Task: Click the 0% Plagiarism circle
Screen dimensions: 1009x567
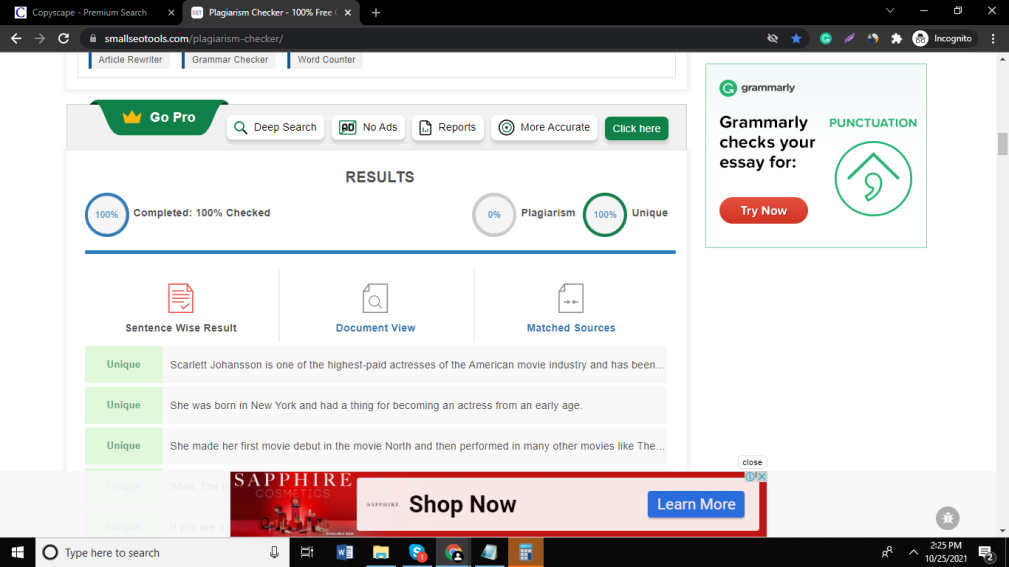Action: tap(494, 214)
